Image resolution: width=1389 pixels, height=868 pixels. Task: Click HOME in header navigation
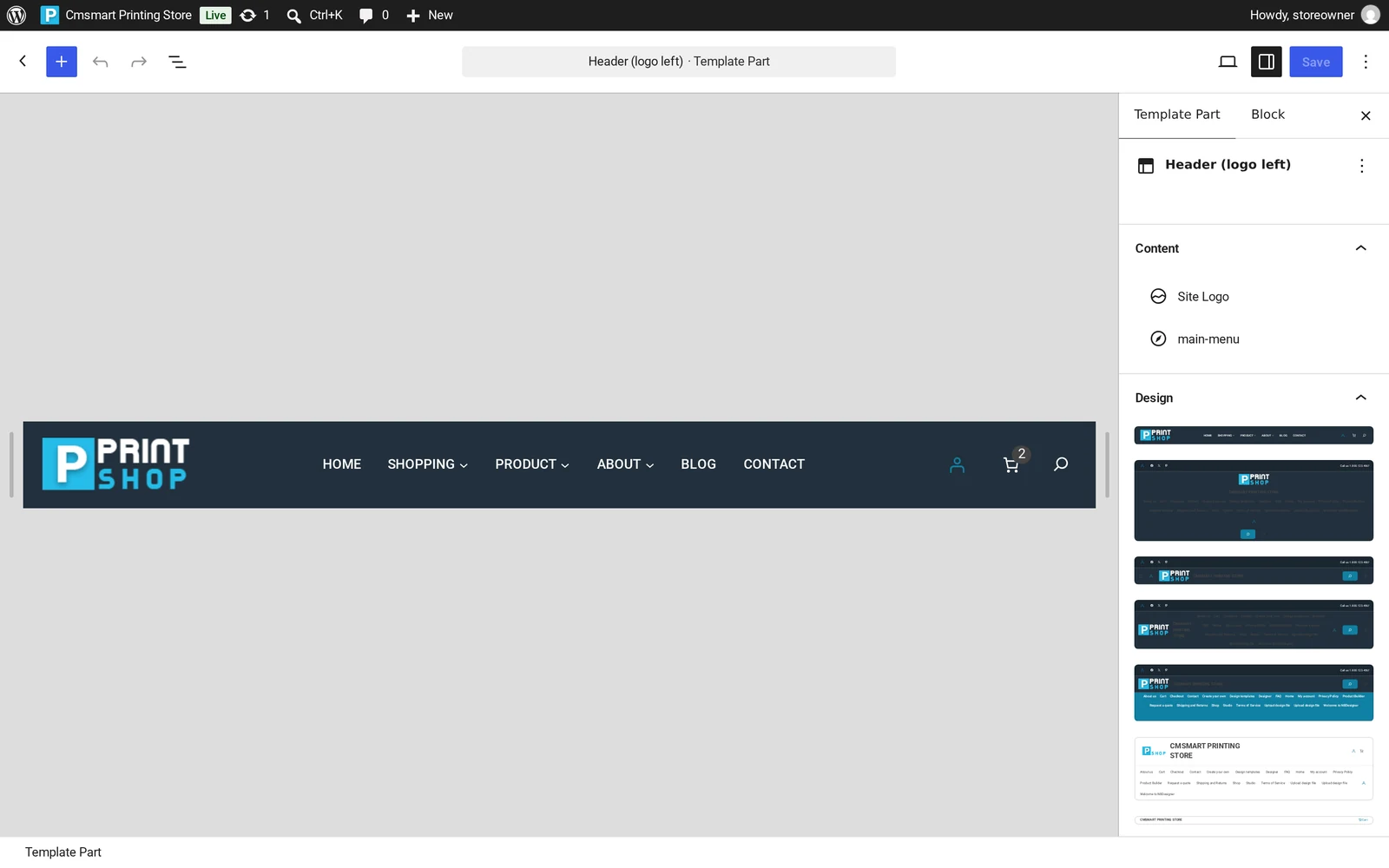coord(342,464)
